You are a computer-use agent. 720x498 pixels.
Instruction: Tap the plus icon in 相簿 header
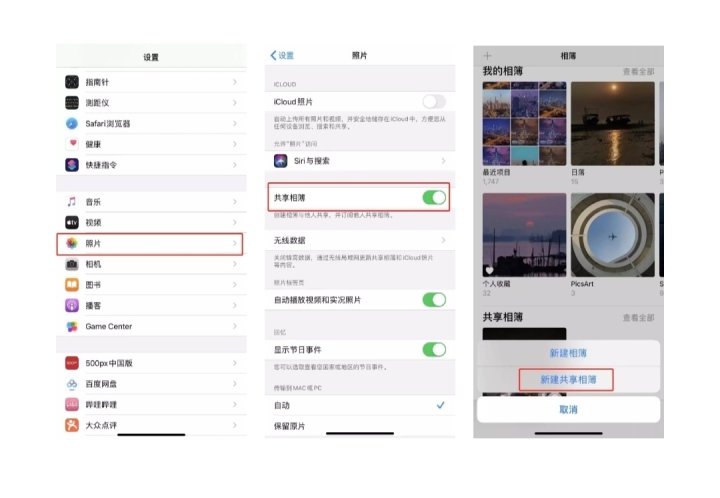[487, 56]
